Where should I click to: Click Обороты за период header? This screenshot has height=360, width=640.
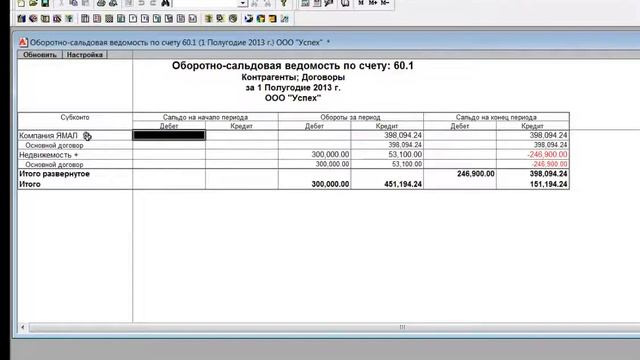click(350, 117)
